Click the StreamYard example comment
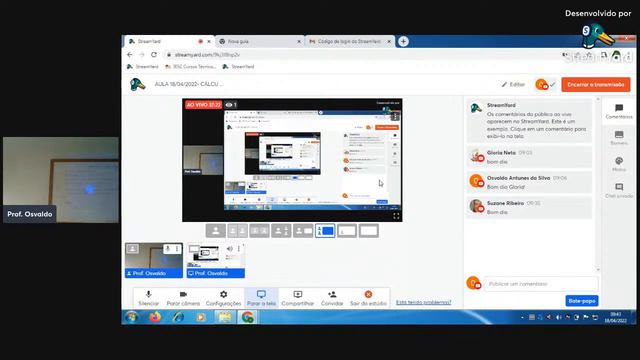 (529, 120)
